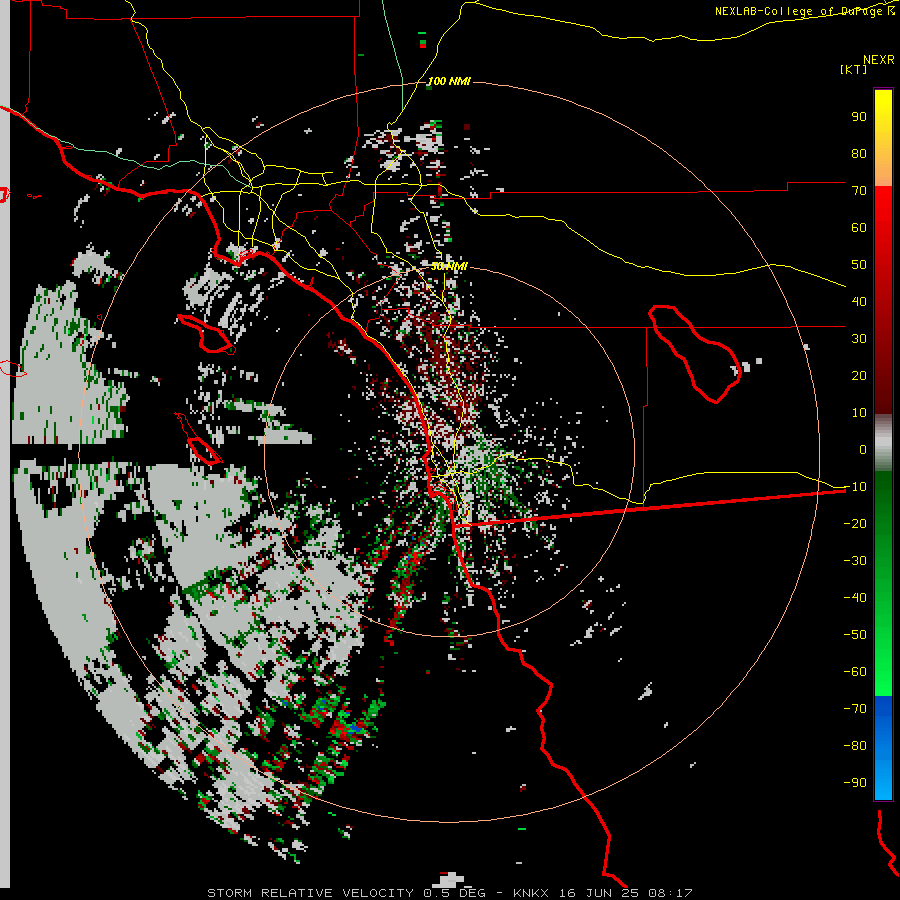Click the -60 value on the velocity scale
Viewport: 900px width, 900px height.
point(855,672)
